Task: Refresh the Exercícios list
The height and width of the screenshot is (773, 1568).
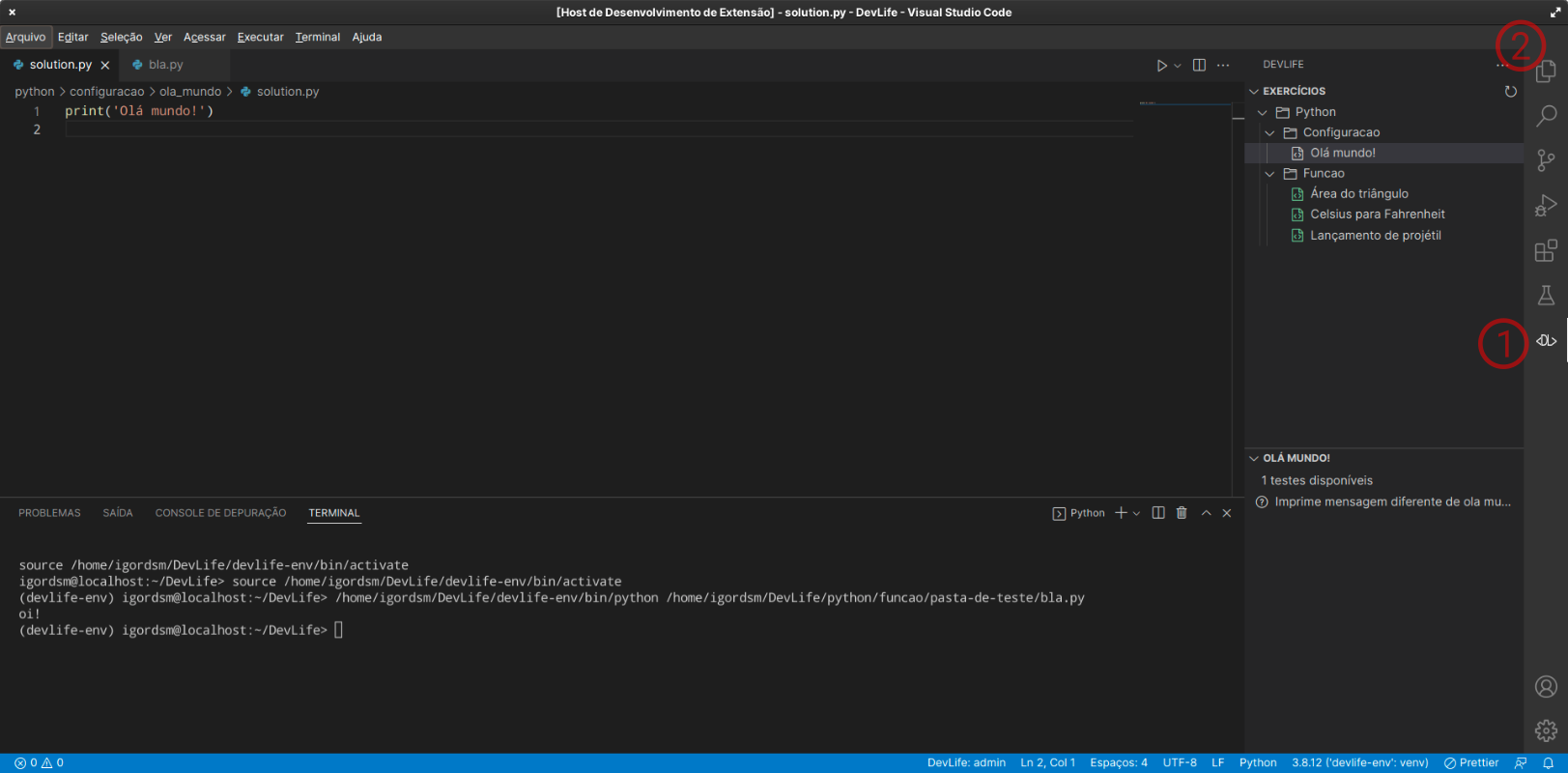Action: coord(1510,92)
